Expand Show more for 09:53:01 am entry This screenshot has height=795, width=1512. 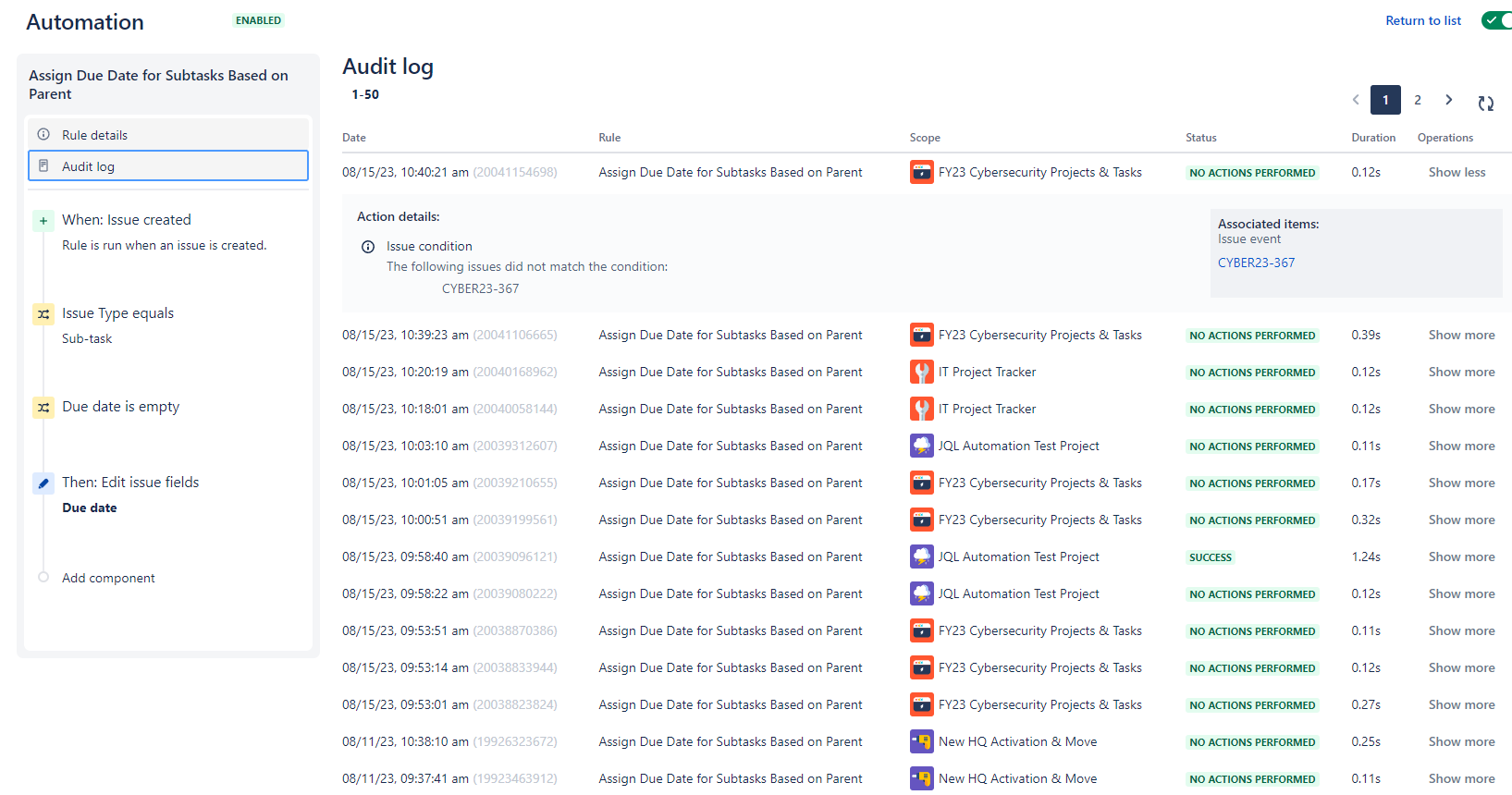(x=1461, y=704)
